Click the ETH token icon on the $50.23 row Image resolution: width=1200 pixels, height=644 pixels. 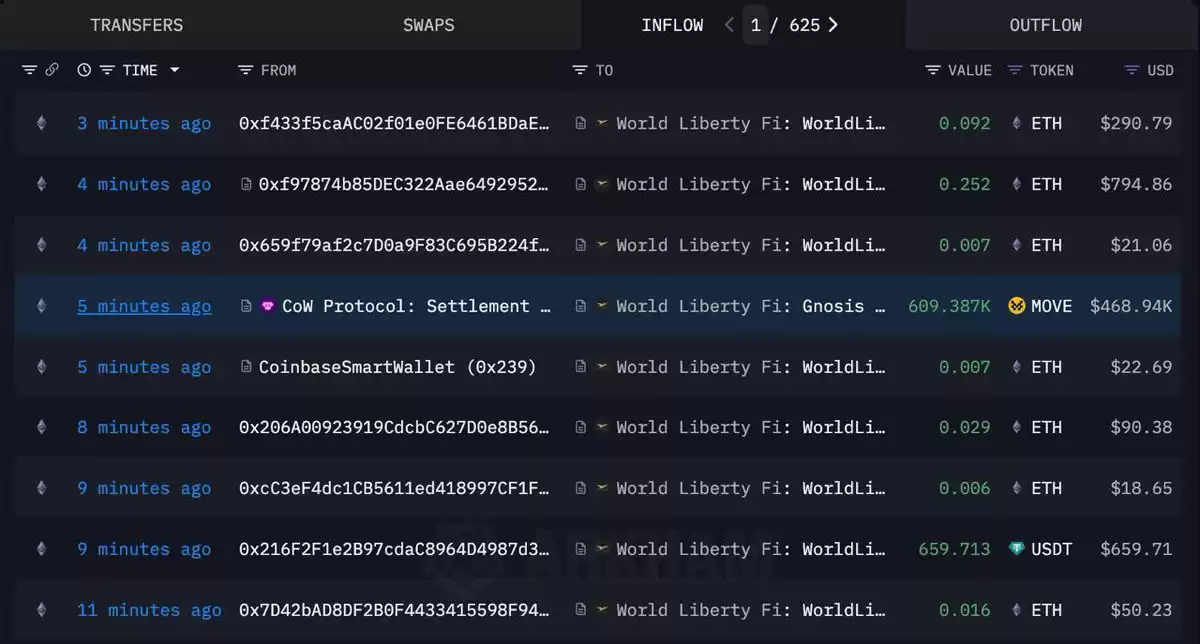pos(1017,610)
